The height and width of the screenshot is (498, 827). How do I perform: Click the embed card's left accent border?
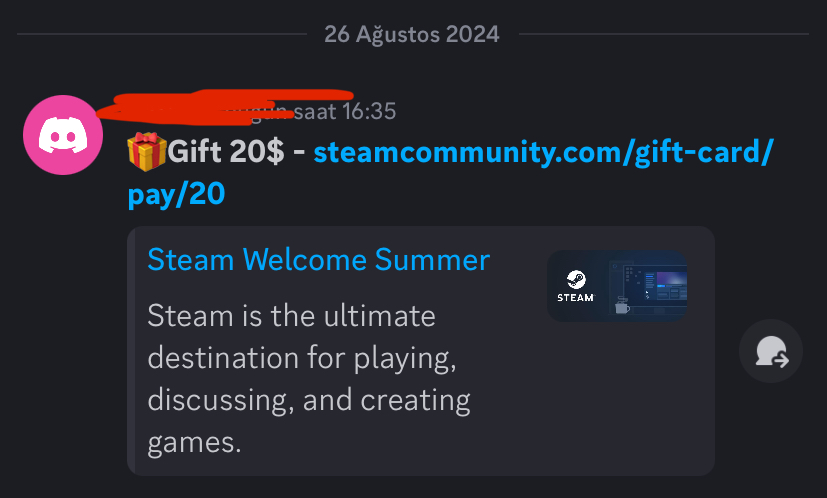(x=131, y=351)
